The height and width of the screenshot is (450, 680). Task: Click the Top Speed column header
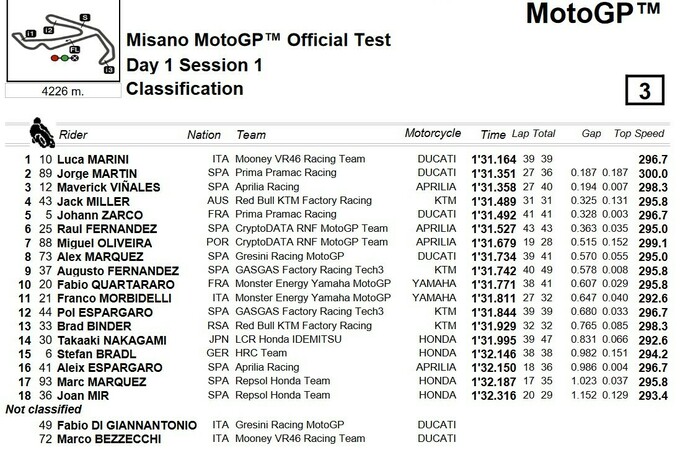pyautogui.click(x=638, y=134)
